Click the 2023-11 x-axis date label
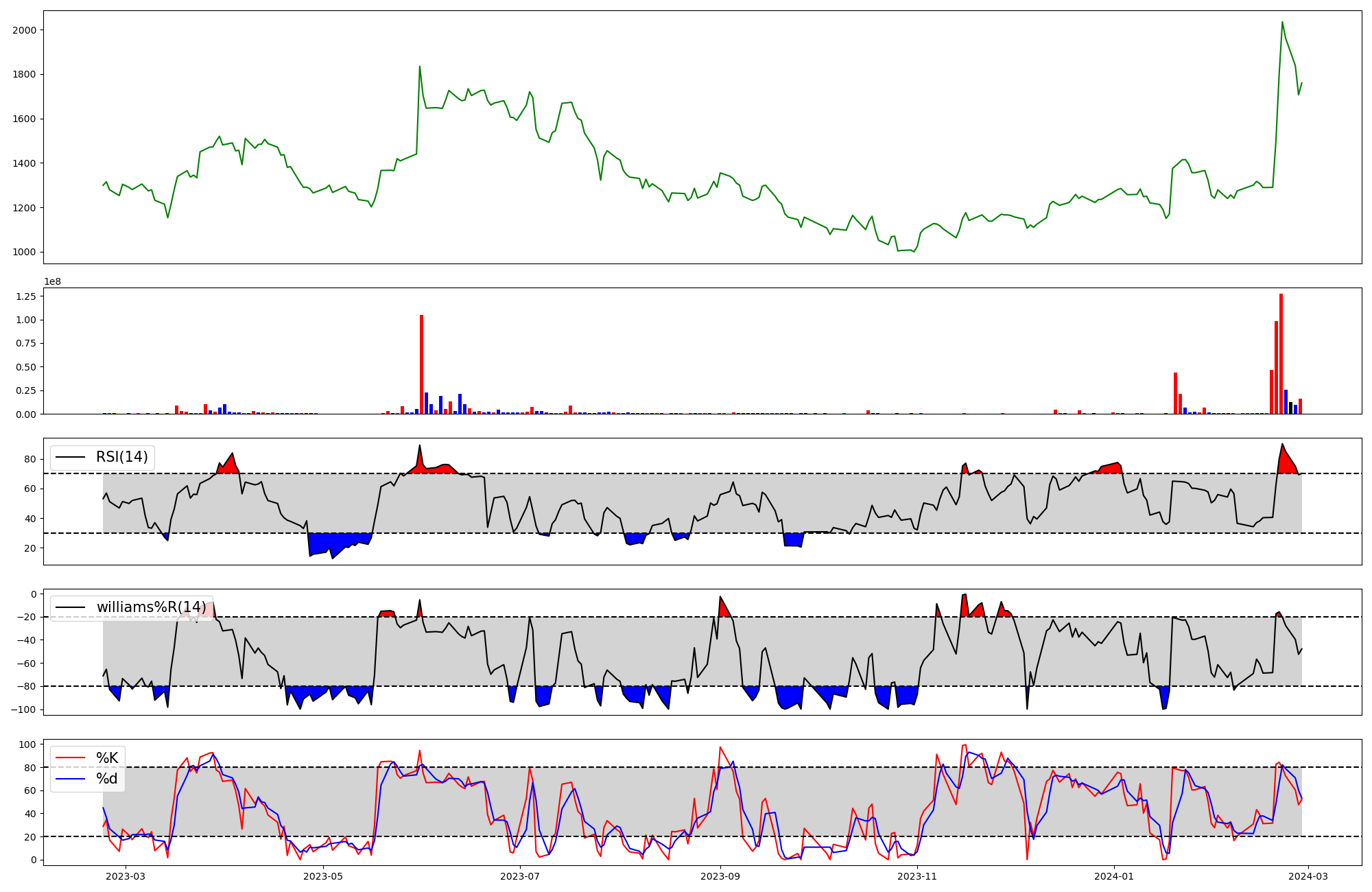1372x892 pixels. coord(917,876)
